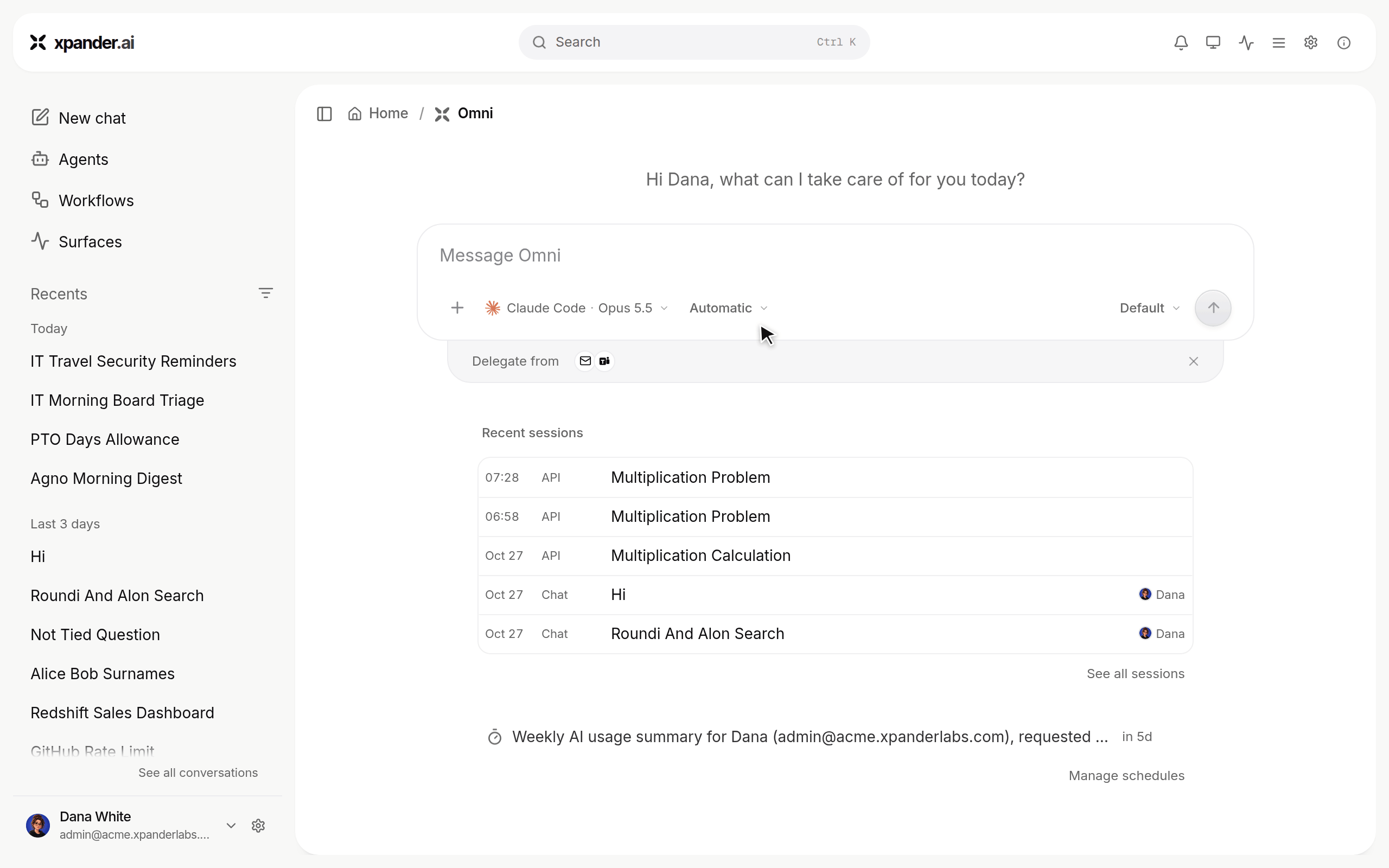Go to Agents in the sidebar

pos(69,159)
